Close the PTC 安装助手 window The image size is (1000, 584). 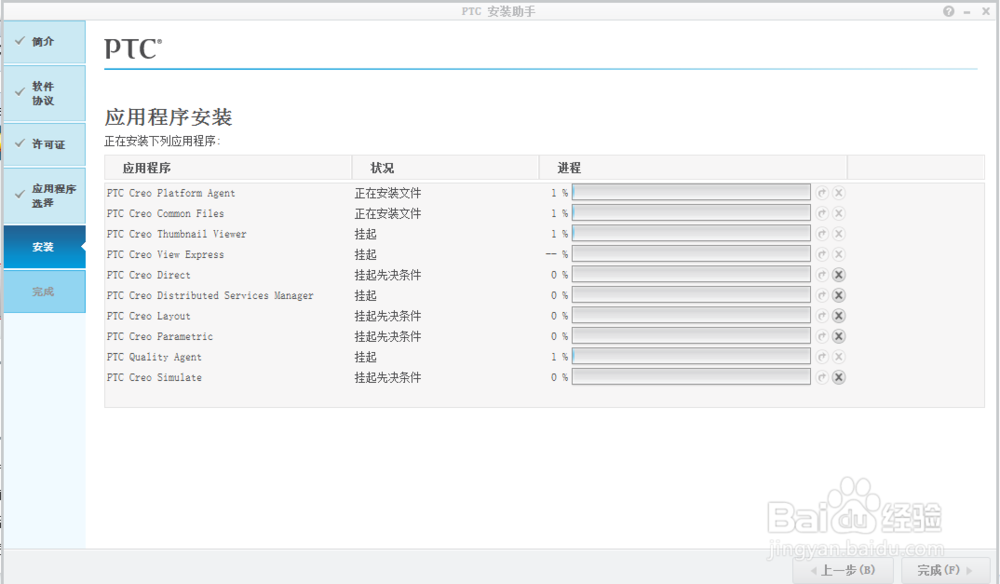(x=985, y=11)
